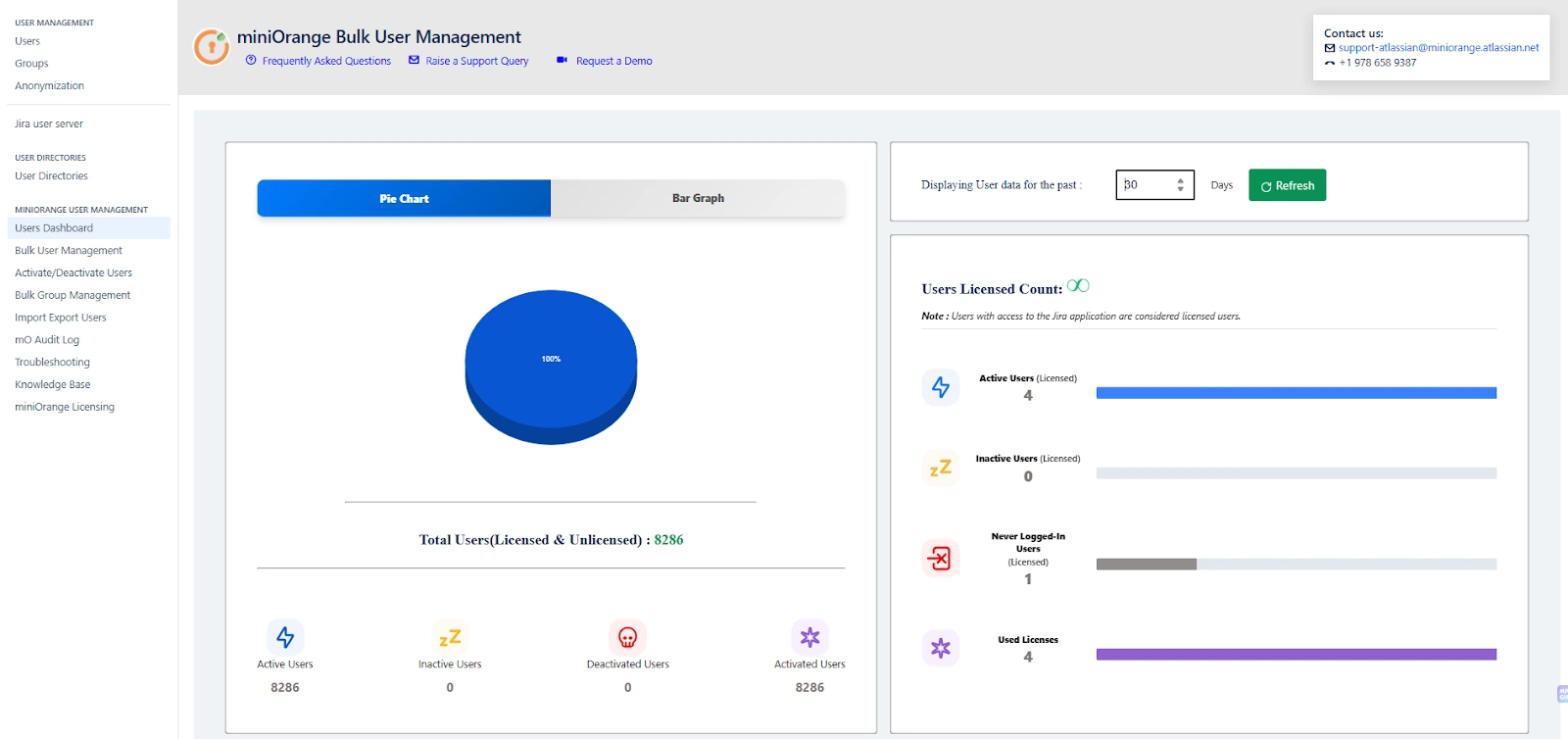Click the purple star icon beside Used Licenses
Image resolution: width=1568 pixels, height=739 pixels.
pos(941,648)
